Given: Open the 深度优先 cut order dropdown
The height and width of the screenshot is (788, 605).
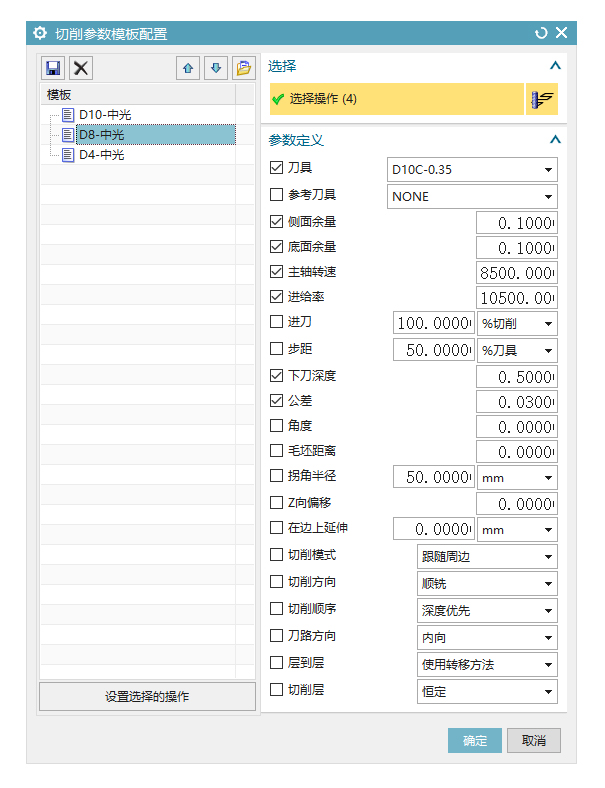Looking at the screenshot, I should coord(486,610).
